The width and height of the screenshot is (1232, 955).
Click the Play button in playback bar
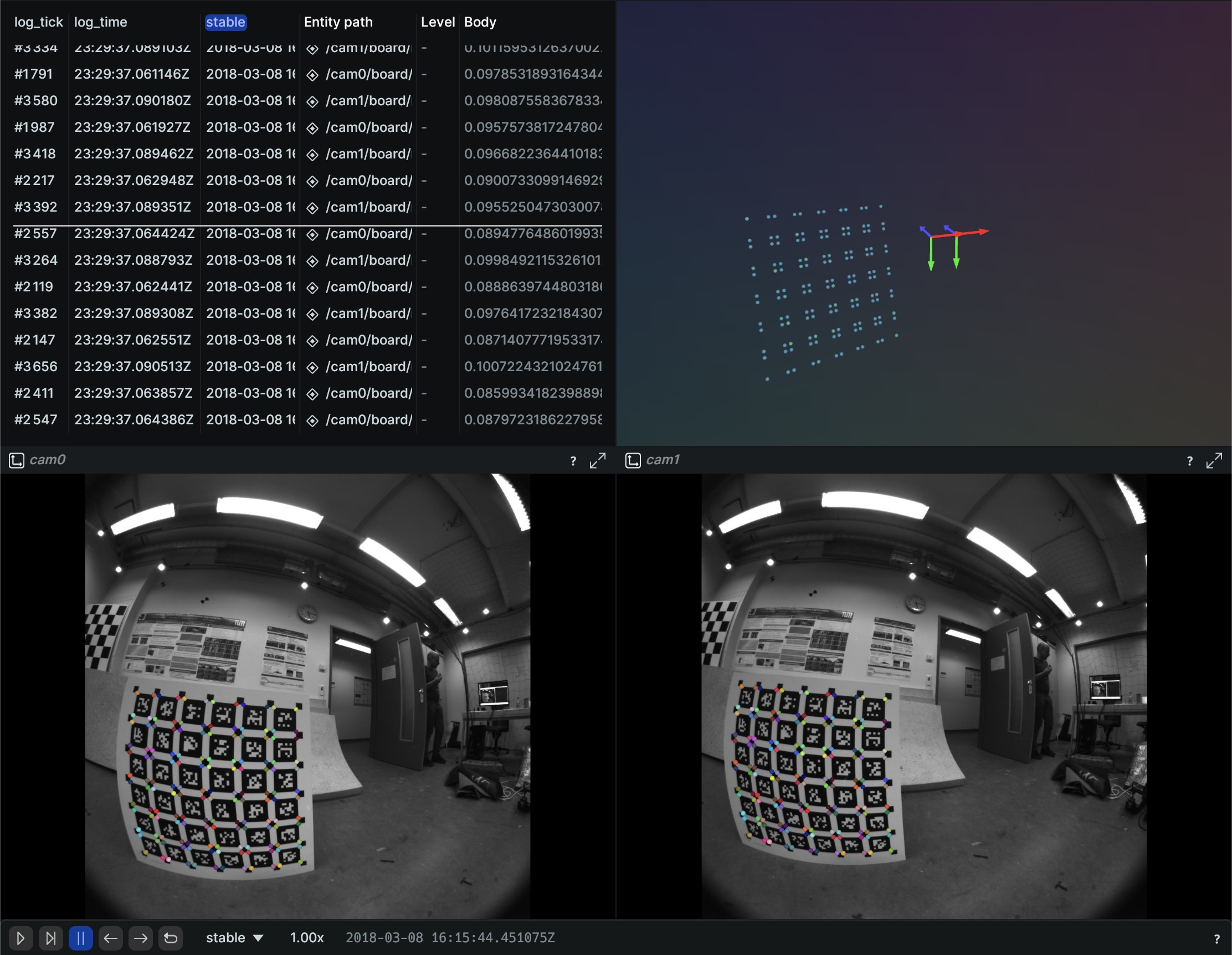20,938
